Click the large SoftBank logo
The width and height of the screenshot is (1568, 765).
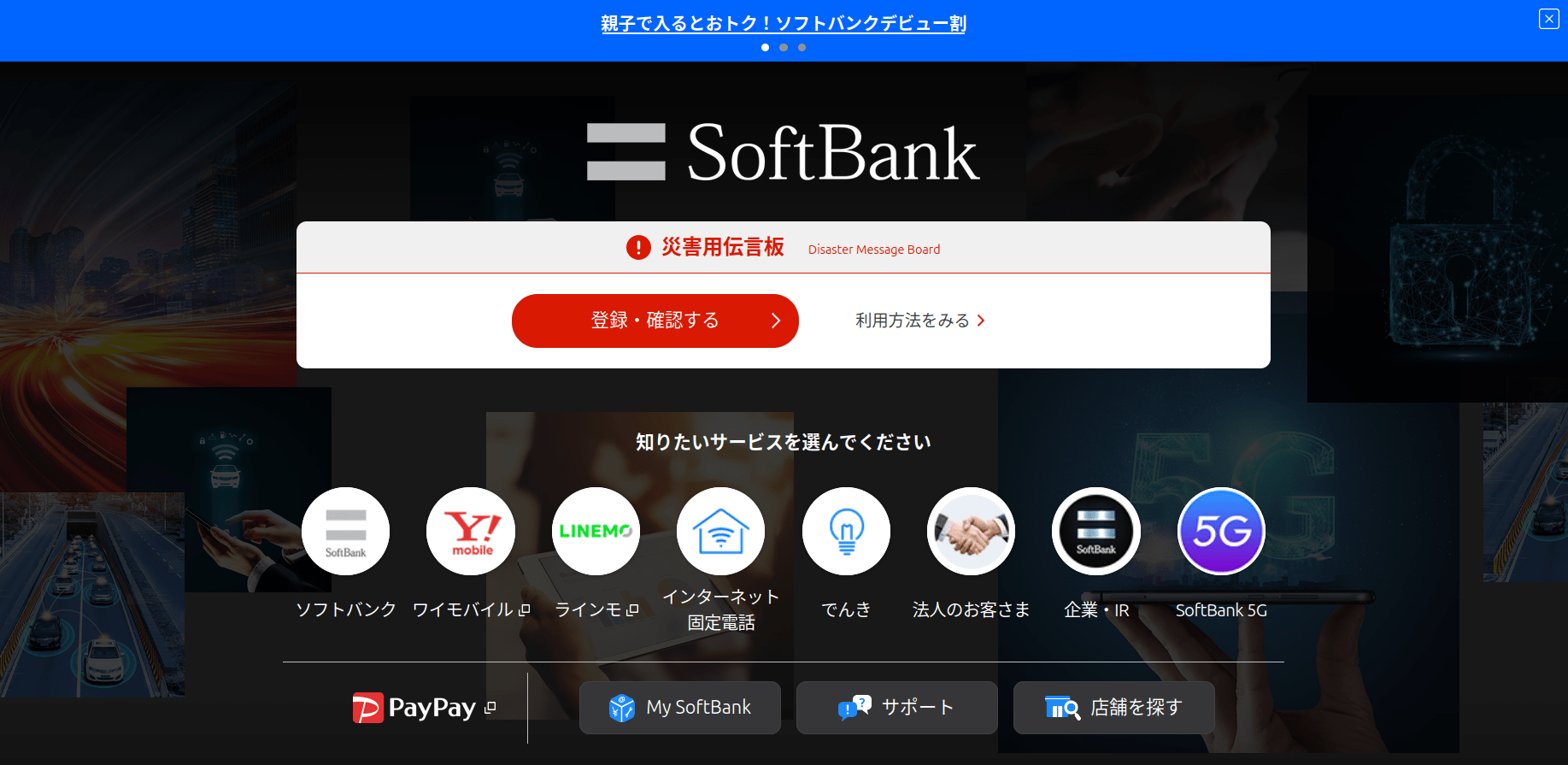point(784,153)
